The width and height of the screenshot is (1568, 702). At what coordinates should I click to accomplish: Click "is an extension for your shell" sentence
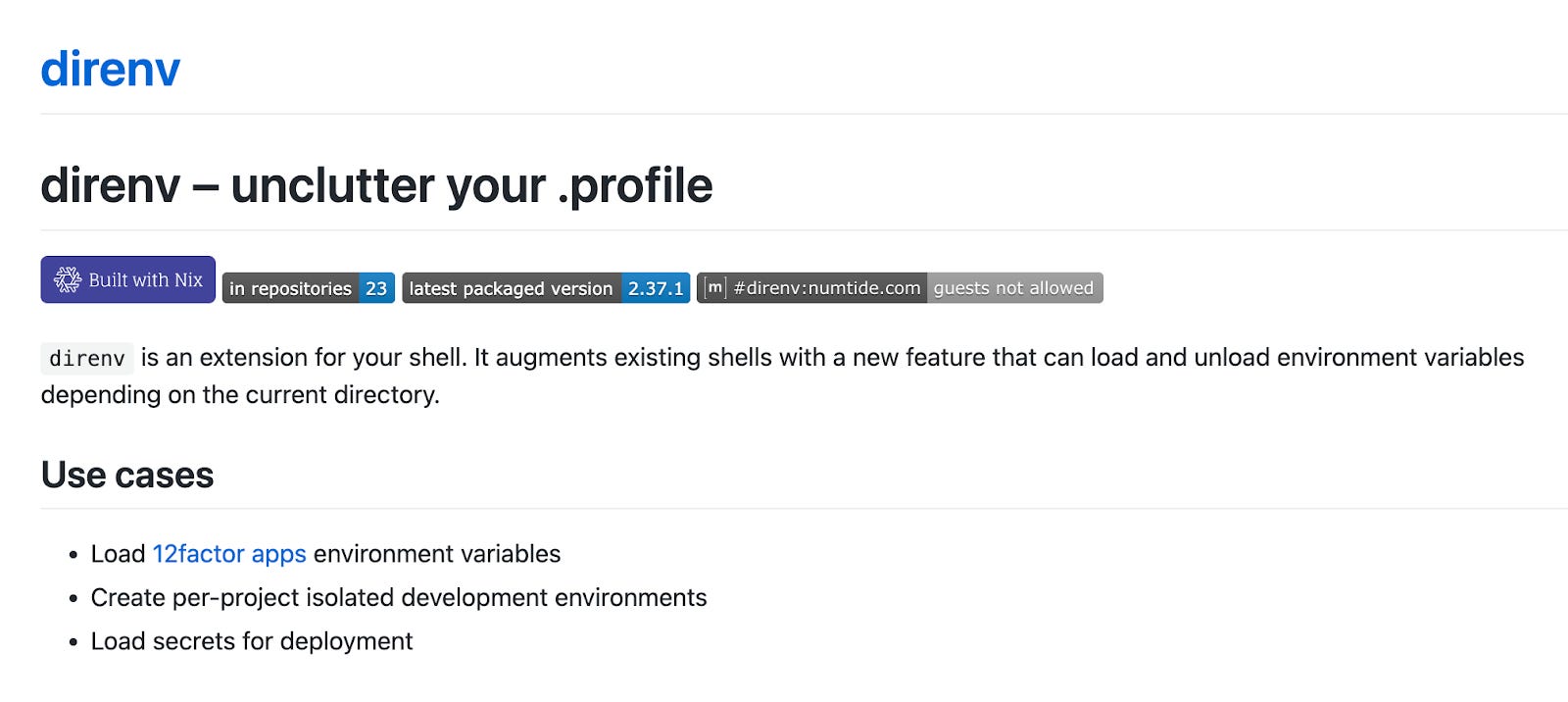coord(304,358)
